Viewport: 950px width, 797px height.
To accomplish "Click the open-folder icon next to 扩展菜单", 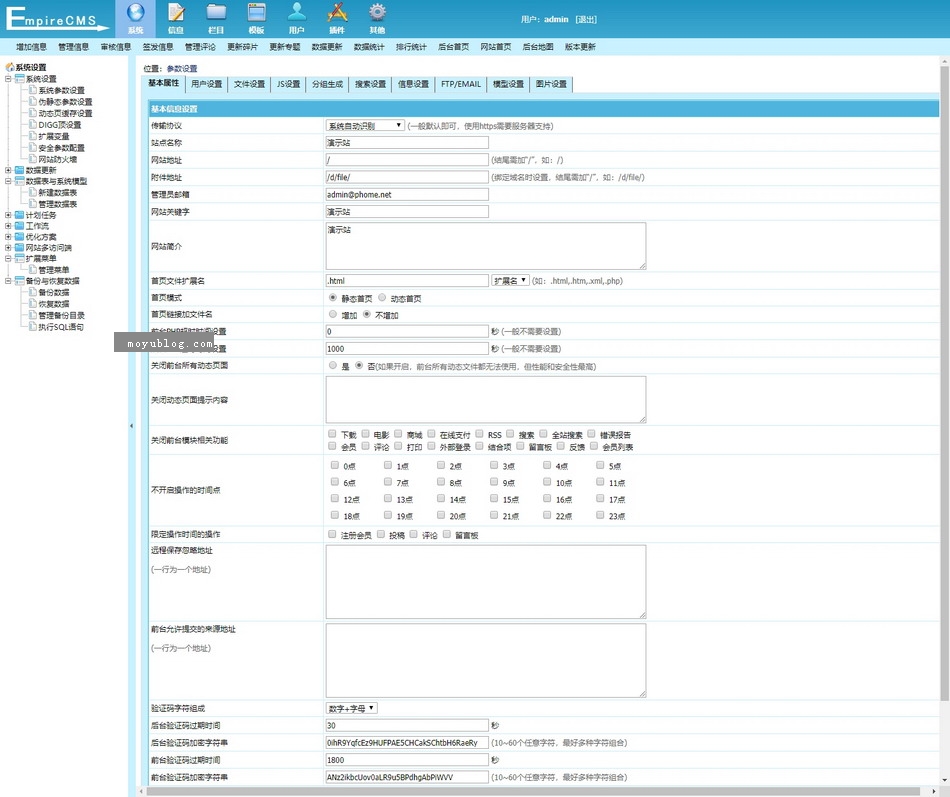I will [x=19, y=259].
